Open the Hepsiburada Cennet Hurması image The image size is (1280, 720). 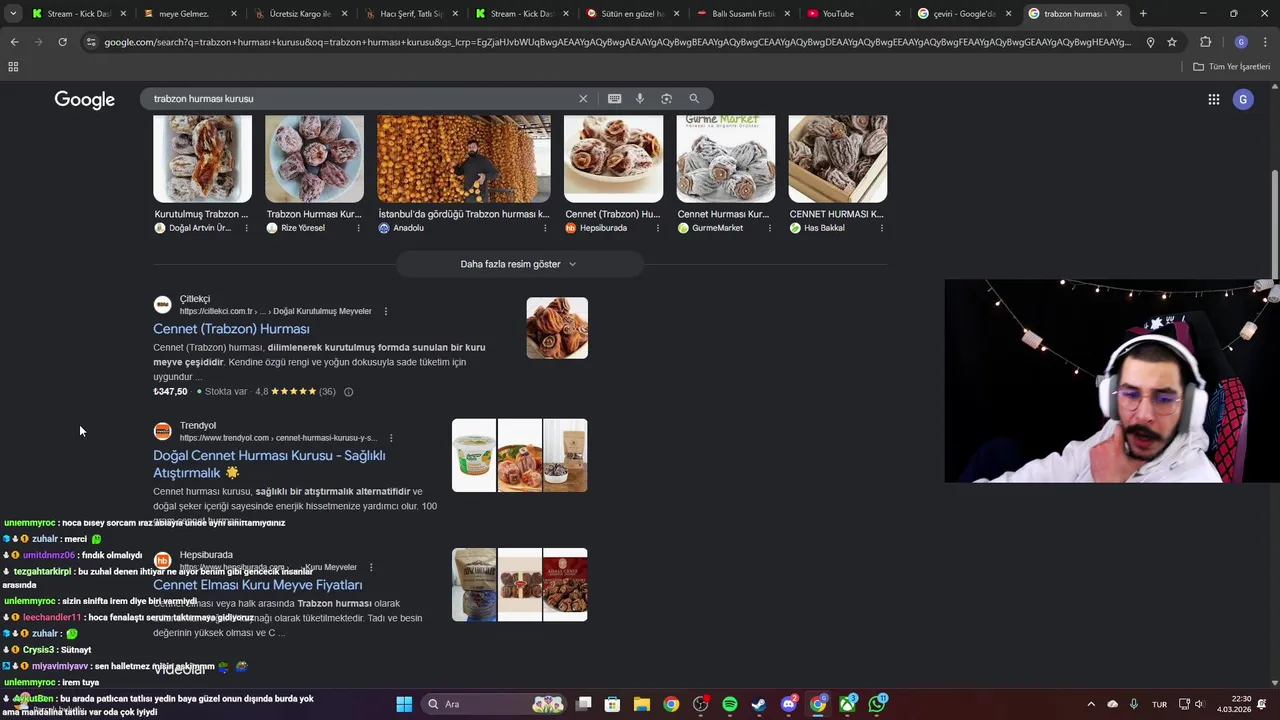click(613, 159)
